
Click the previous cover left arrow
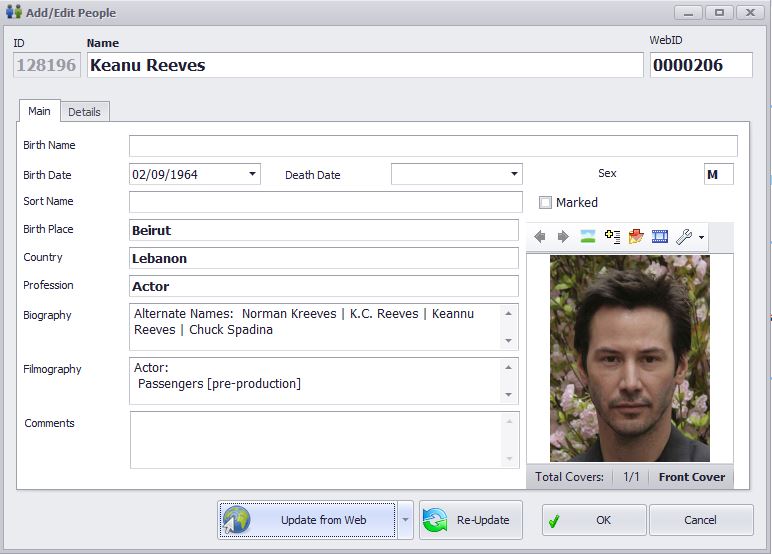(540, 237)
